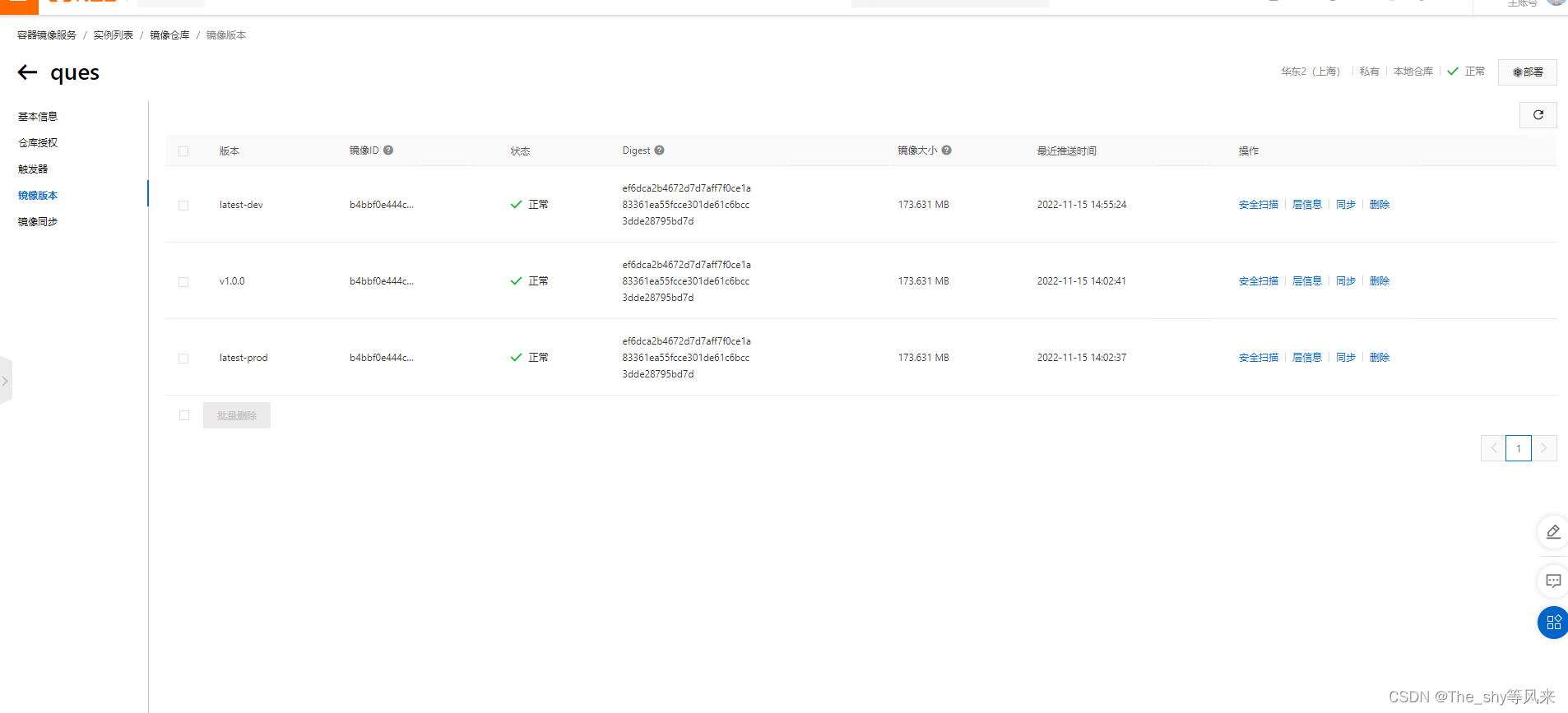The height and width of the screenshot is (713, 1568).
Task: Open the 镜像同步 sidebar item
Action: click(x=38, y=222)
